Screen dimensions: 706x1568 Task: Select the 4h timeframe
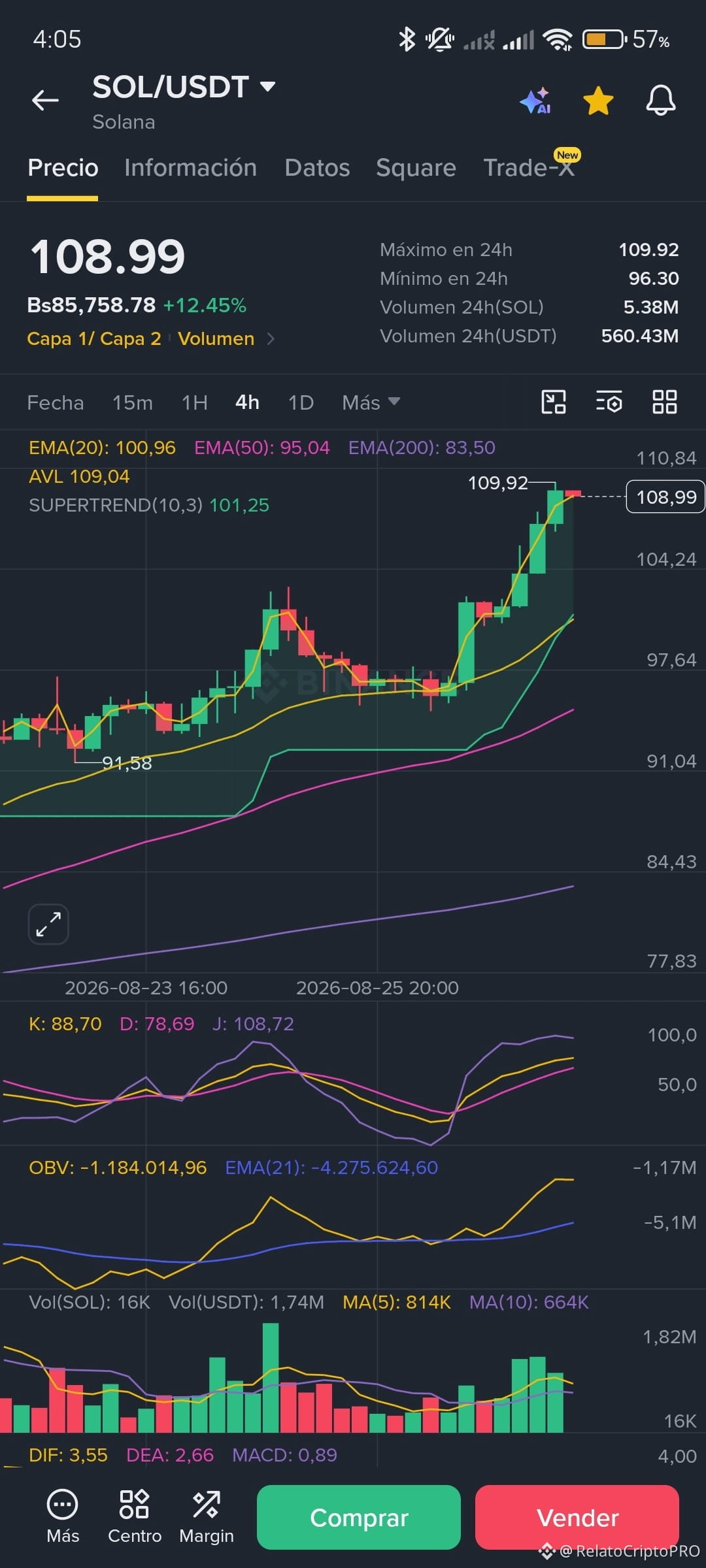click(x=247, y=402)
